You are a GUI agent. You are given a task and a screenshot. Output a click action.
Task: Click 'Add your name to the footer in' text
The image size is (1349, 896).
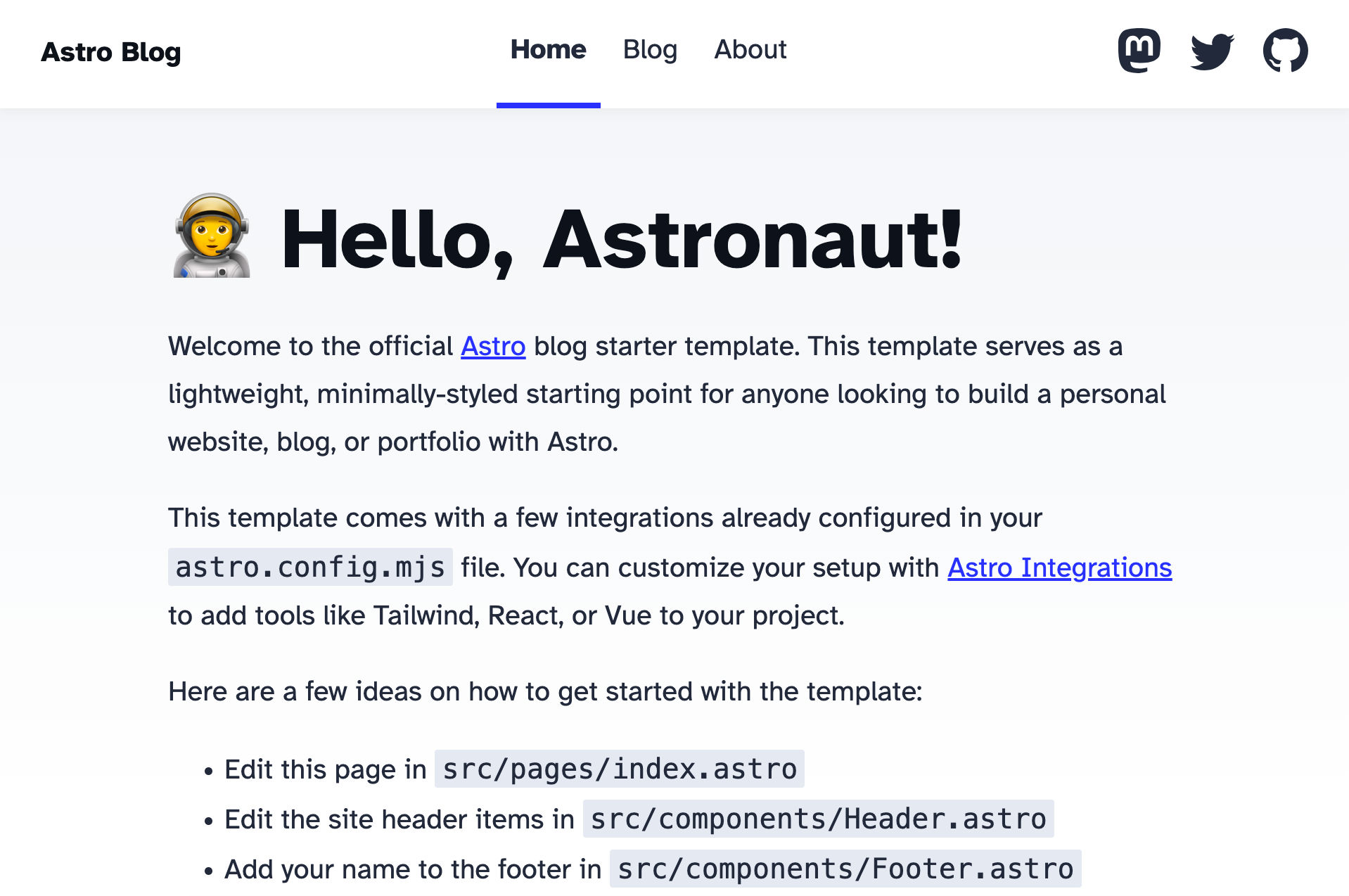point(412,869)
